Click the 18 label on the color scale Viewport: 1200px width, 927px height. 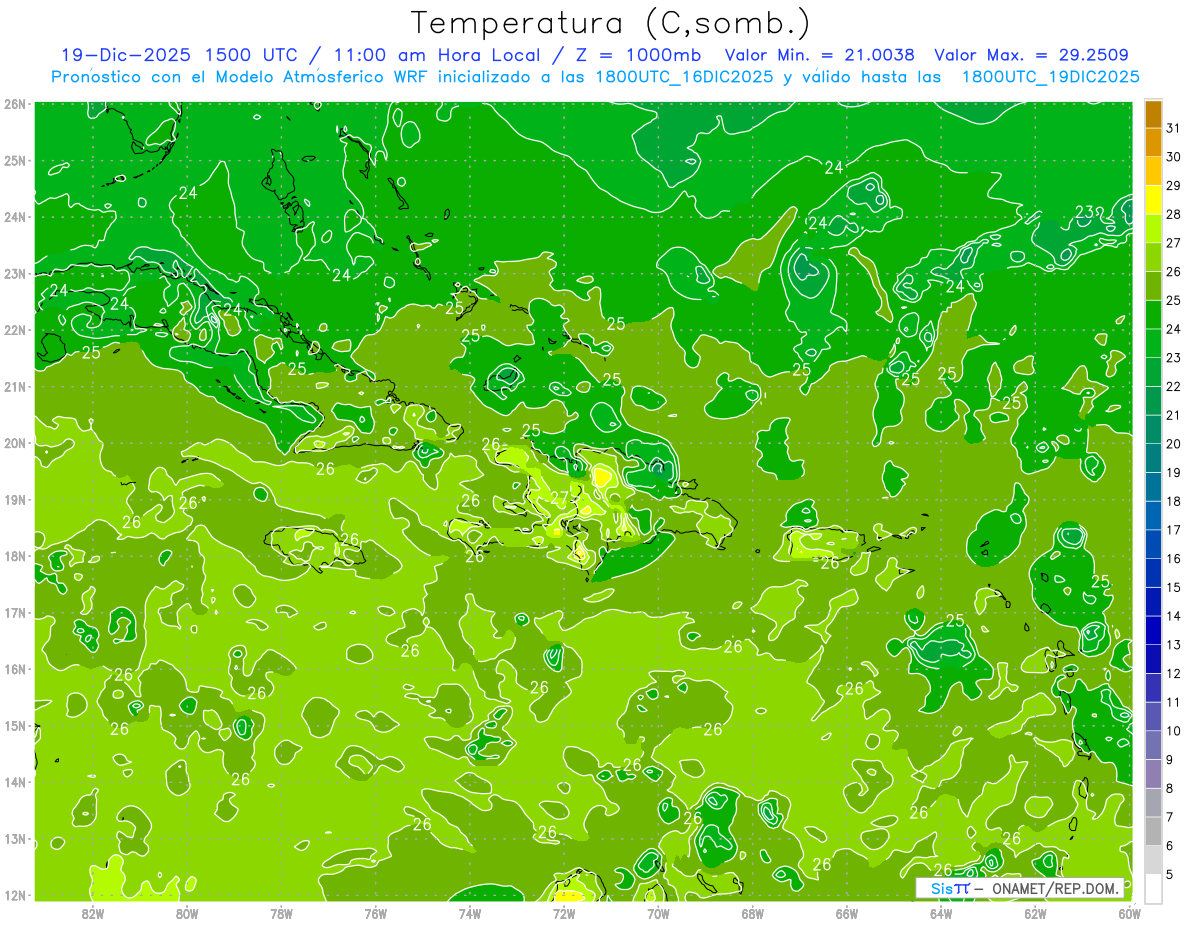pos(1173,501)
